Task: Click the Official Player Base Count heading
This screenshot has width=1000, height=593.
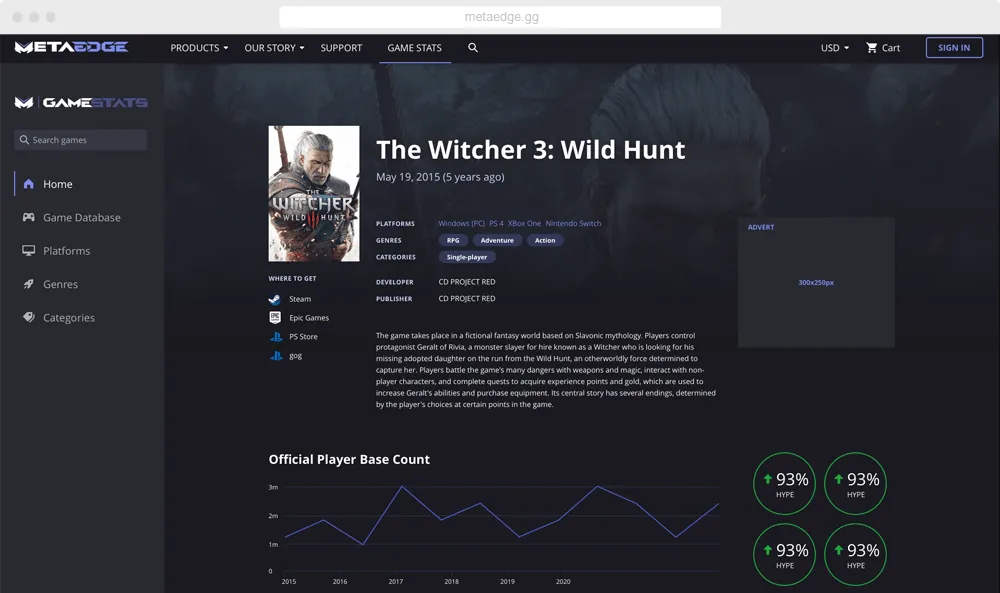Action: click(349, 459)
